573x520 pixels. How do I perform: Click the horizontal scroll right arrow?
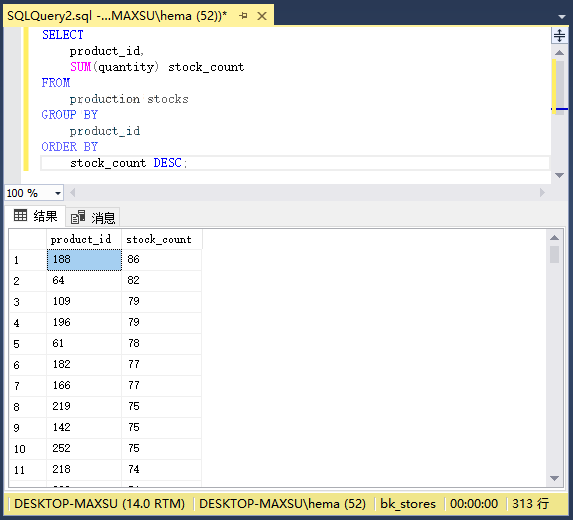coord(542,193)
